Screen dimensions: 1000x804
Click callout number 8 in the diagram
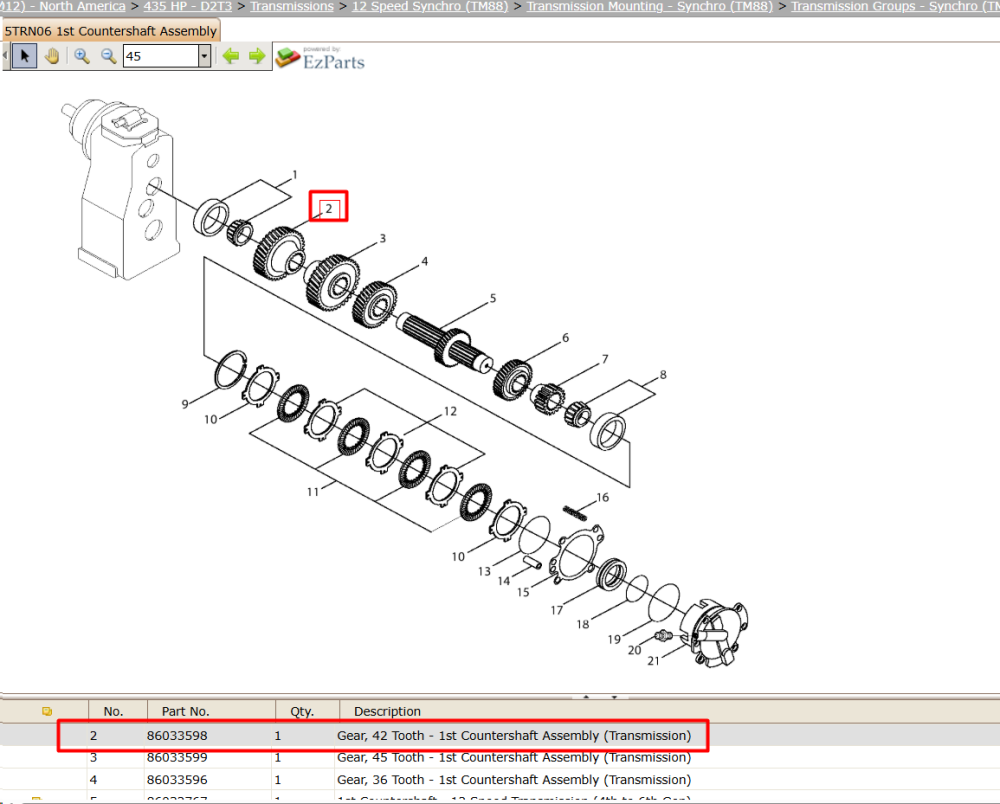click(x=663, y=374)
